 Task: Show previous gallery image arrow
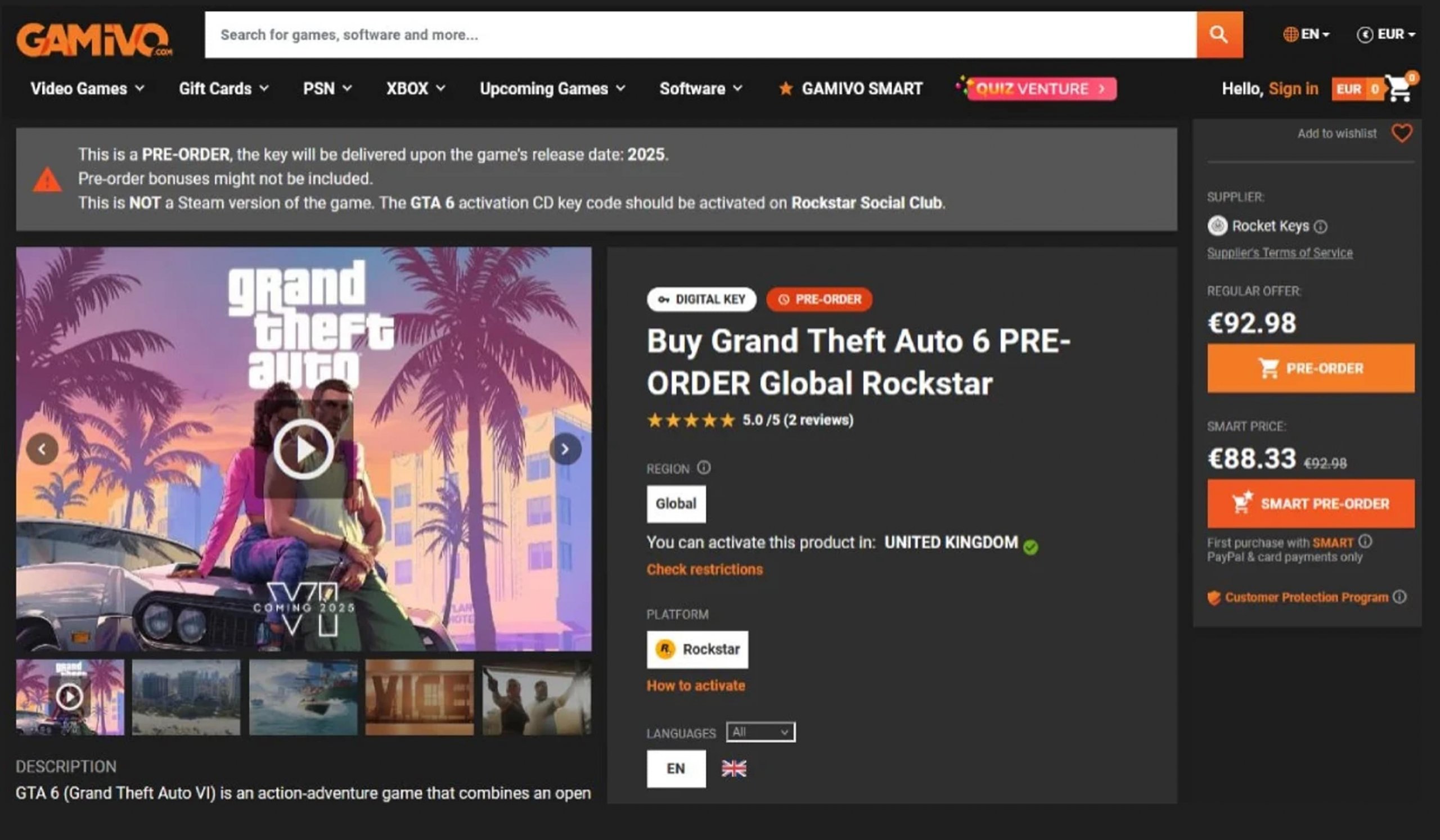pos(42,449)
